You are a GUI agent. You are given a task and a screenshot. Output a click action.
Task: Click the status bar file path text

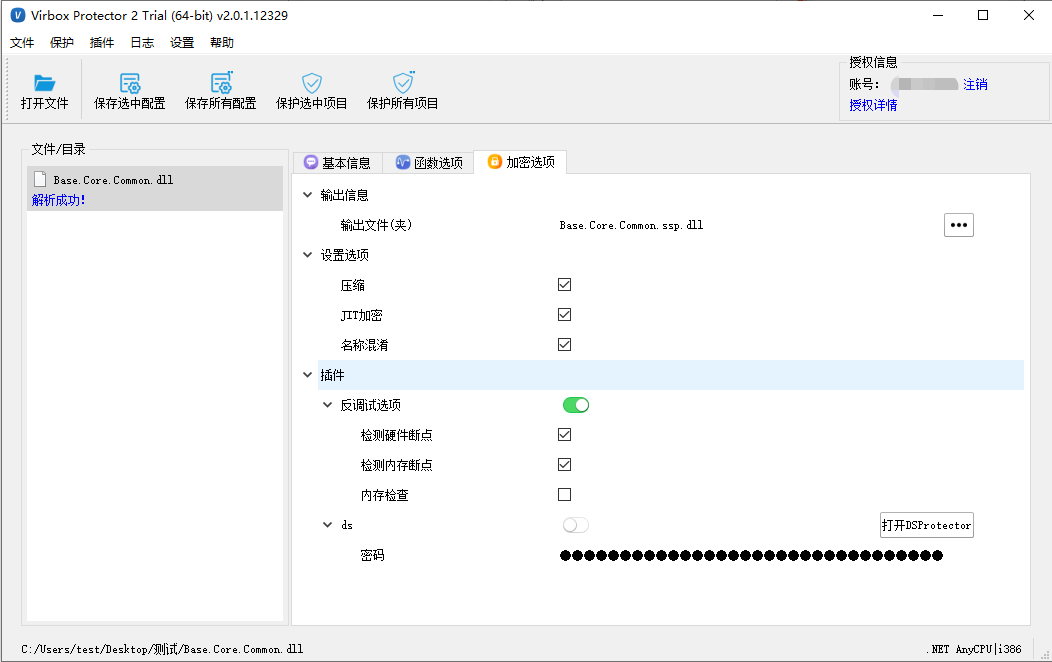tap(162, 649)
